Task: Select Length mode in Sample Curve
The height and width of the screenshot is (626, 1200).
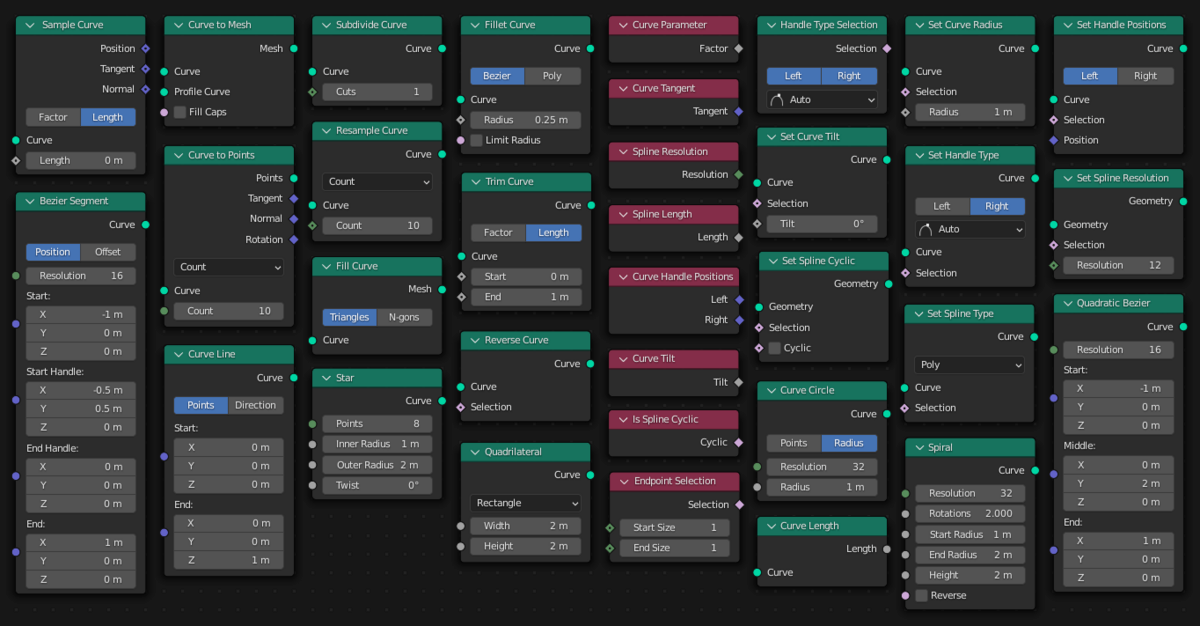Action: [108, 117]
